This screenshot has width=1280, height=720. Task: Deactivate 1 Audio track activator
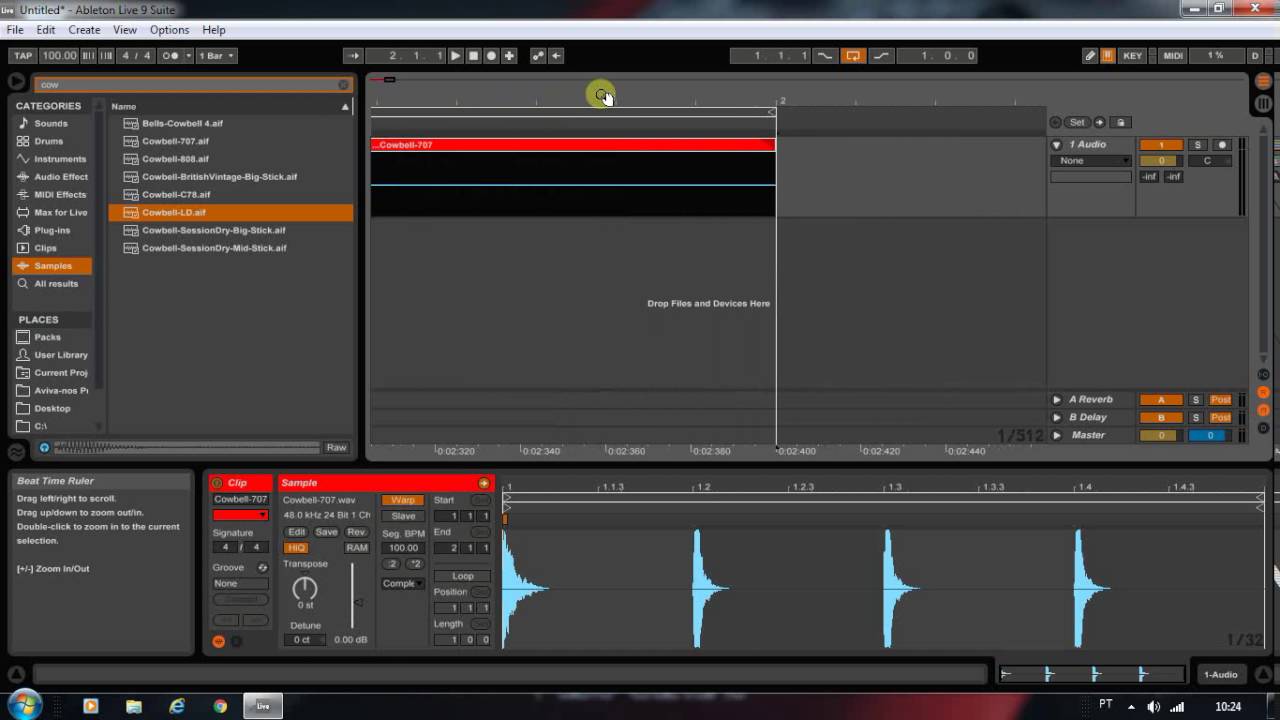point(1161,145)
